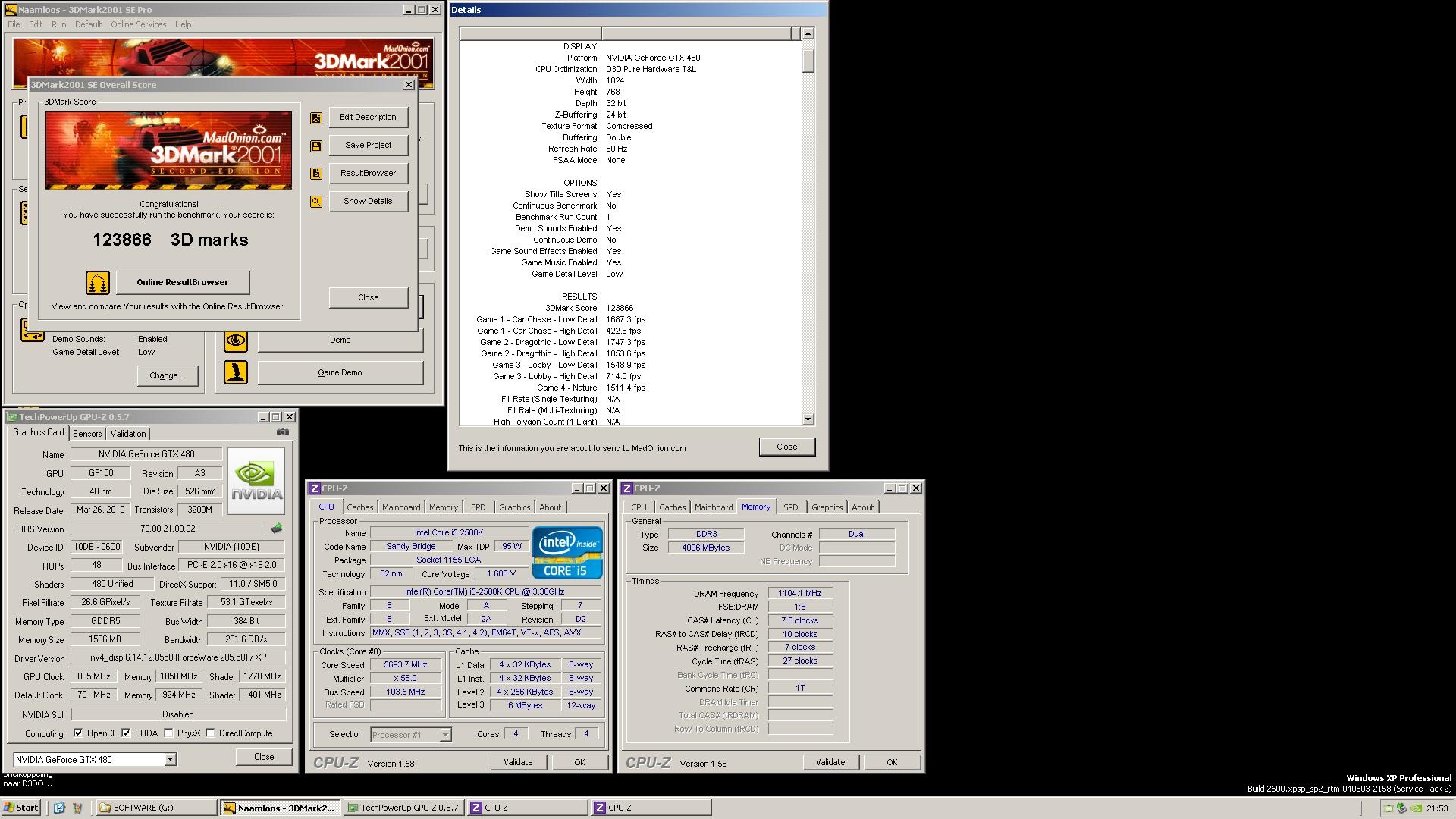Toggle the OpenCL checkbox
1456x819 pixels.
pyautogui.click(x=78, y=733)
